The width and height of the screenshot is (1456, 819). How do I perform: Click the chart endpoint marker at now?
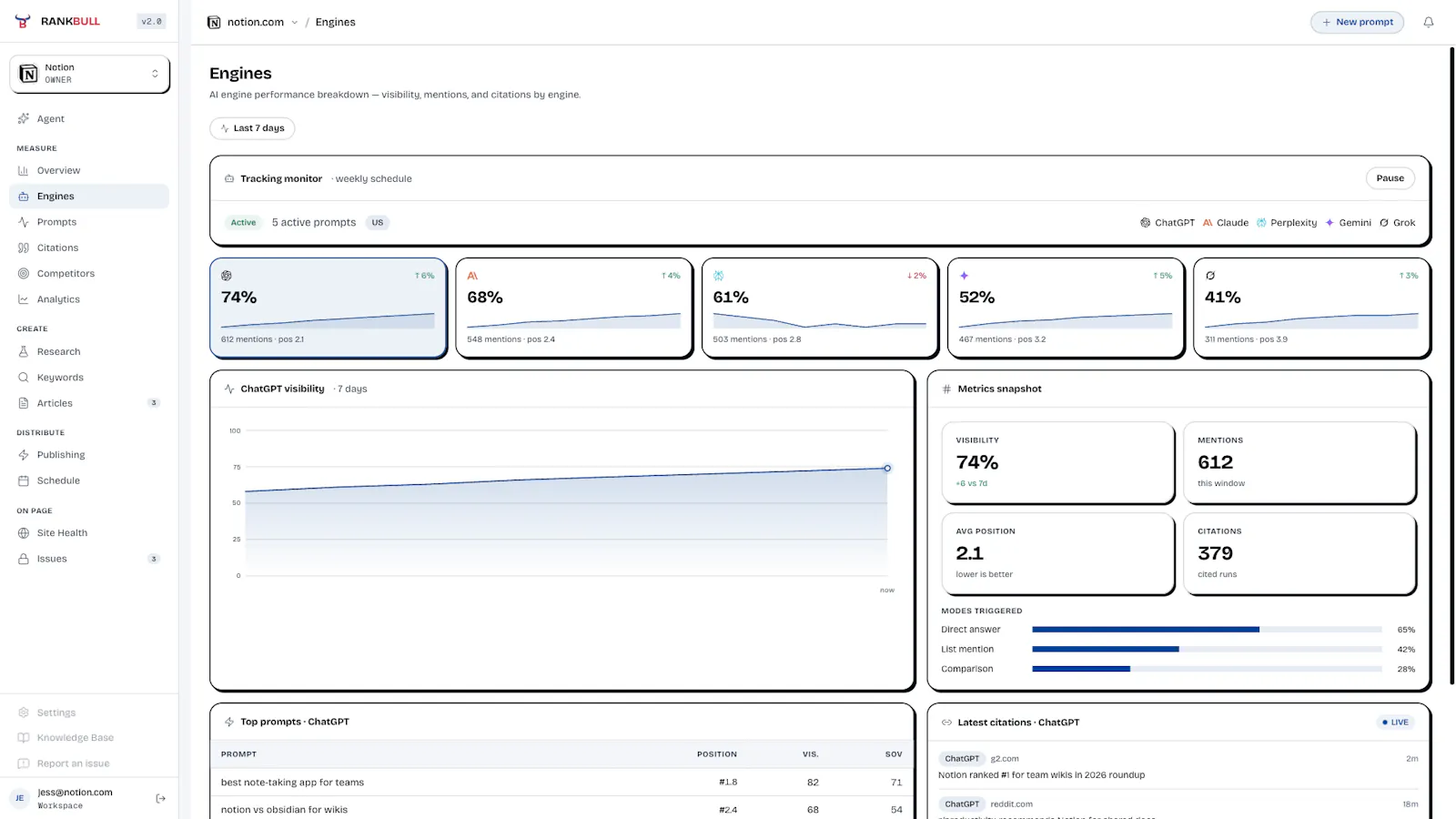[x=887, y=468]
